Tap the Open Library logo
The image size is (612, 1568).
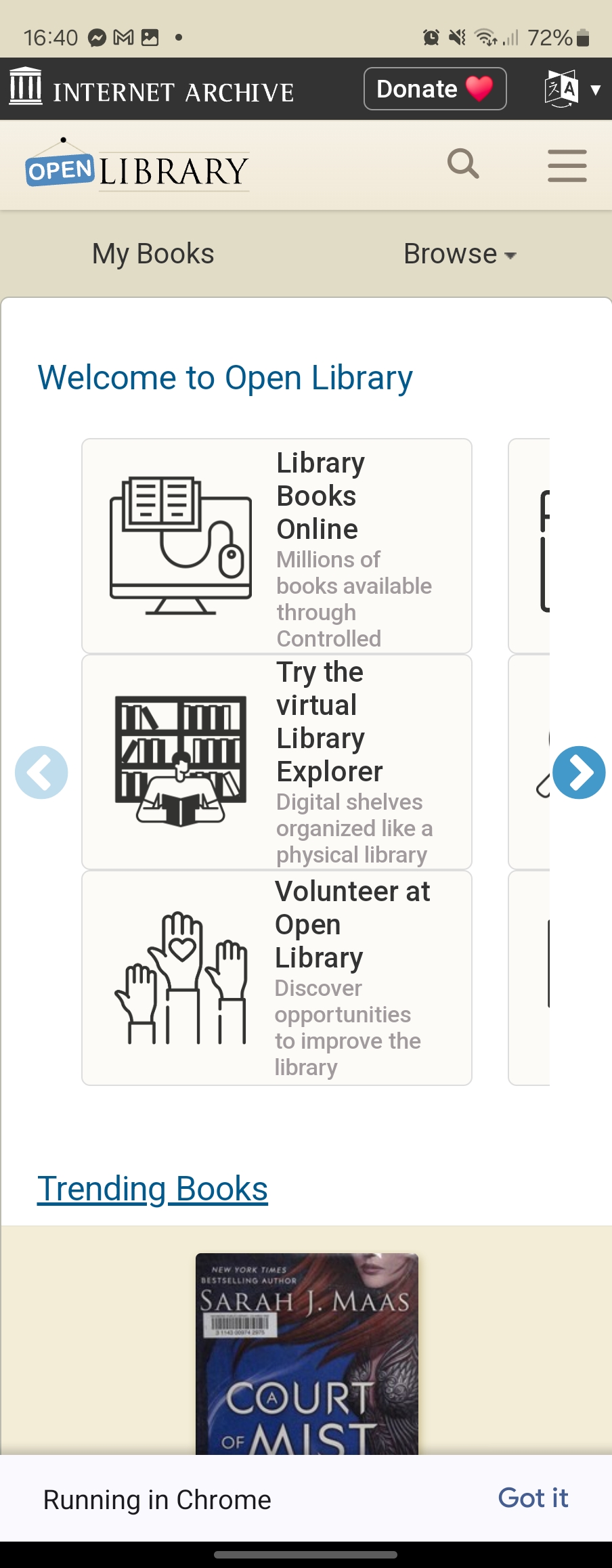point(137,166)
